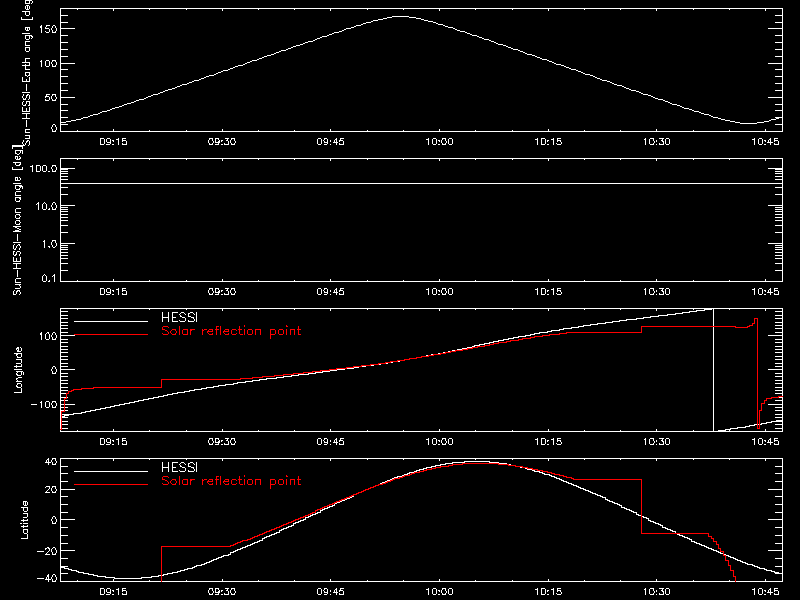This screenshot has width=800, height=600.
Task: Click 09:30 time label under Moon angle plot
Action: 222,292
